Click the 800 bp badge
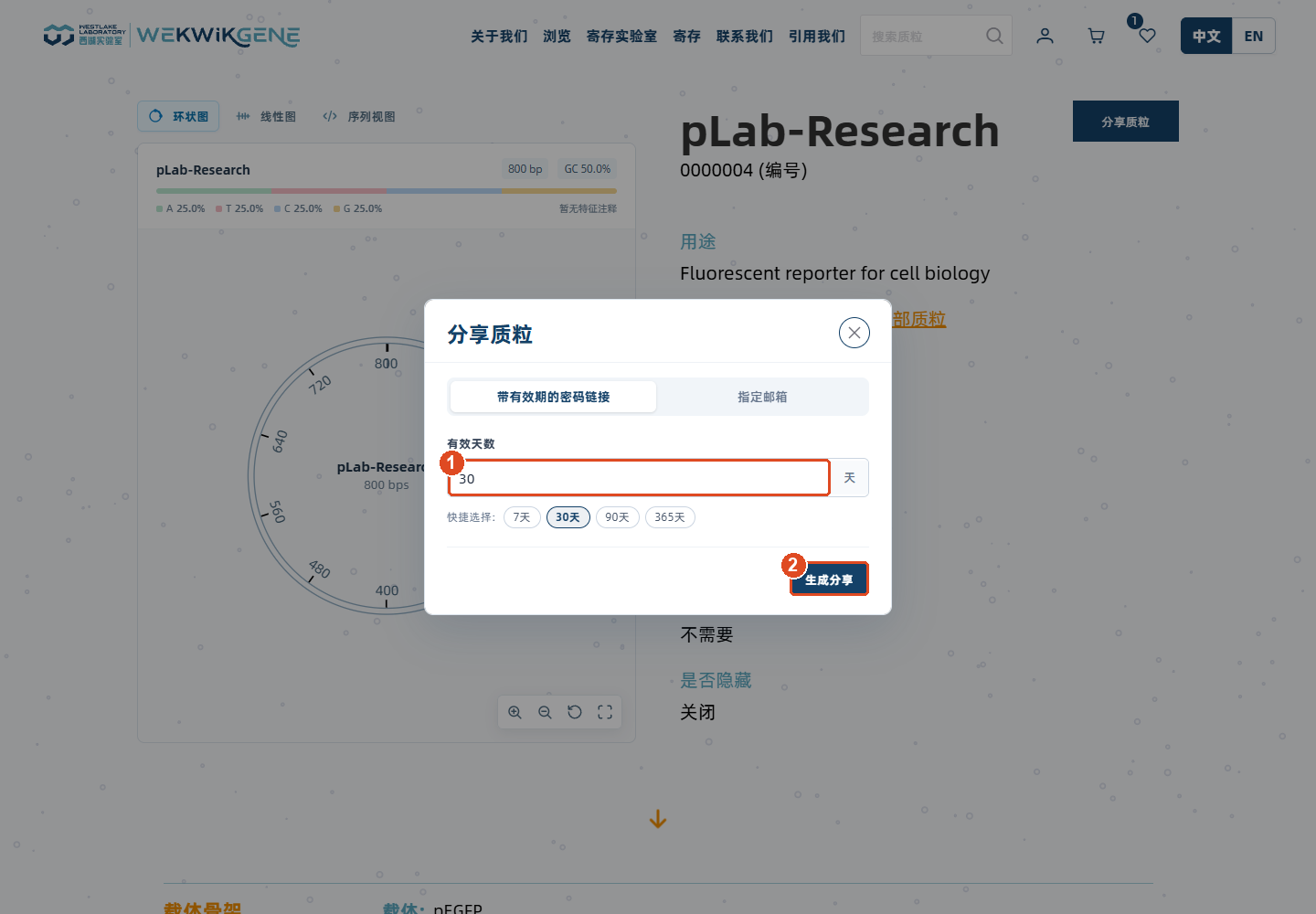The image size is (1316, 914). coord(525,169)
